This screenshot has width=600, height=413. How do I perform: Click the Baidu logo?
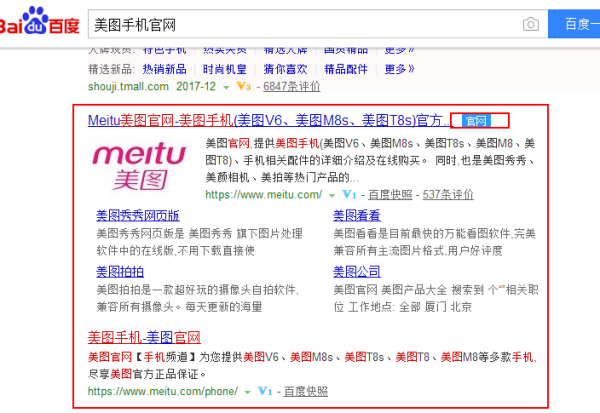pyautogui.click(x=39, y=21)
